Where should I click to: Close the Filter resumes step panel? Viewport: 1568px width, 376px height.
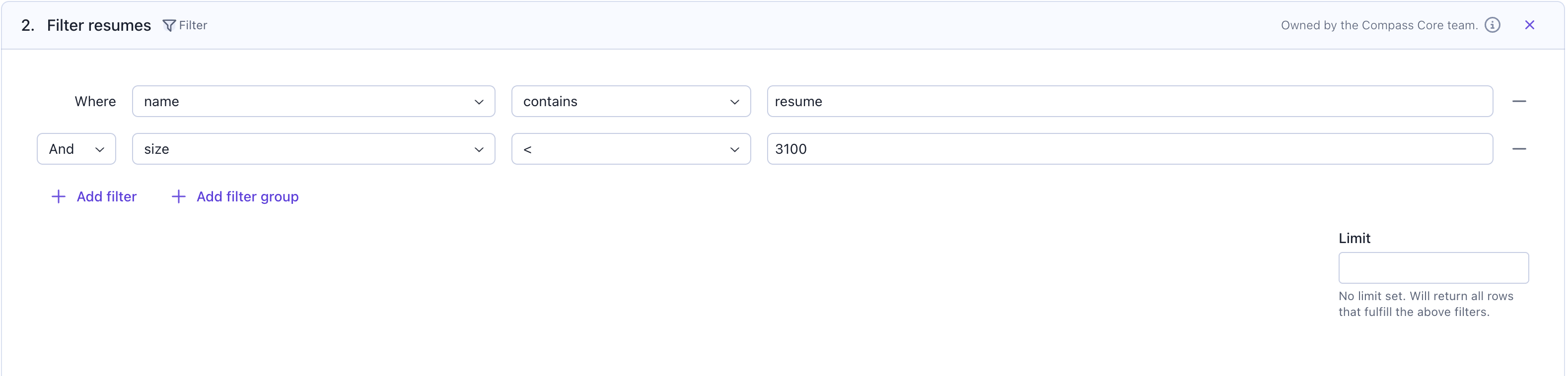click(x=1529, y=25)
